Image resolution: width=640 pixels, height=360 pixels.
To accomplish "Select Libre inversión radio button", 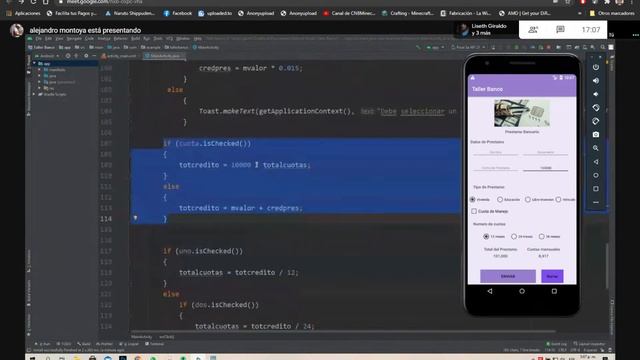I will (528, 200).
